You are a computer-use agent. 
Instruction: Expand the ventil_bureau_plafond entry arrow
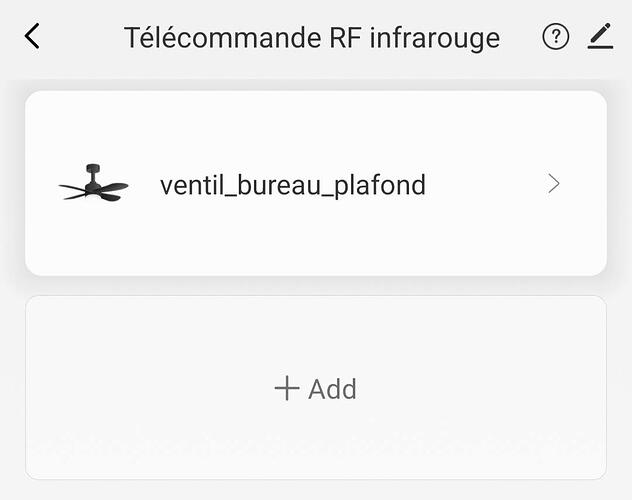(x=554, y=184)
